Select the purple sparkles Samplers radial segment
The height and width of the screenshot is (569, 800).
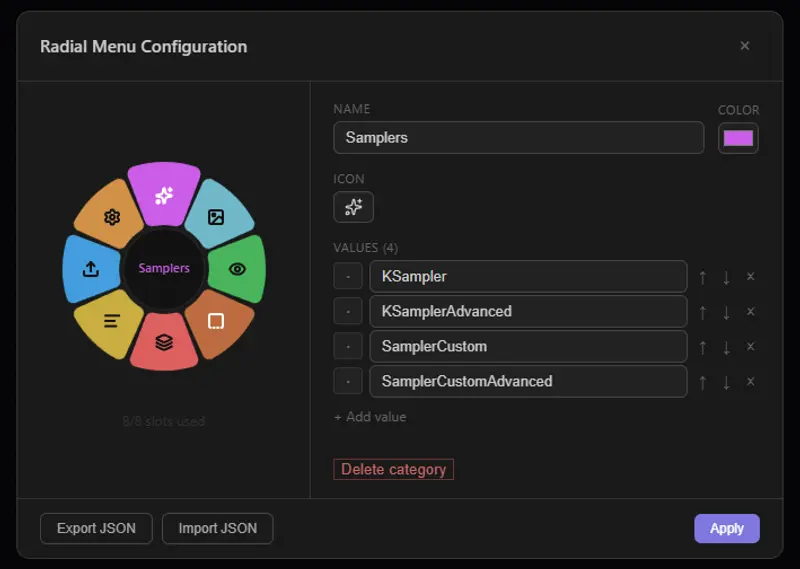click(164, 194)
